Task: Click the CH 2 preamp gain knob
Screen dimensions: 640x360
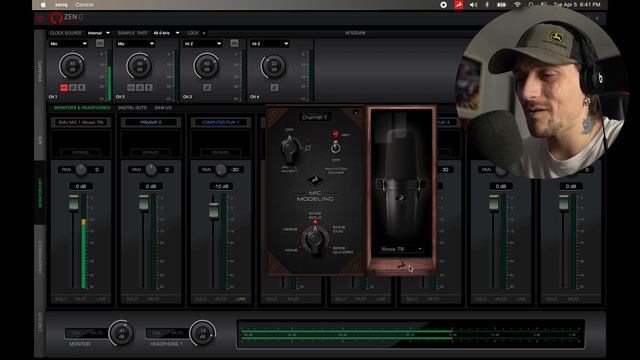Action: [x=140, y=66]
